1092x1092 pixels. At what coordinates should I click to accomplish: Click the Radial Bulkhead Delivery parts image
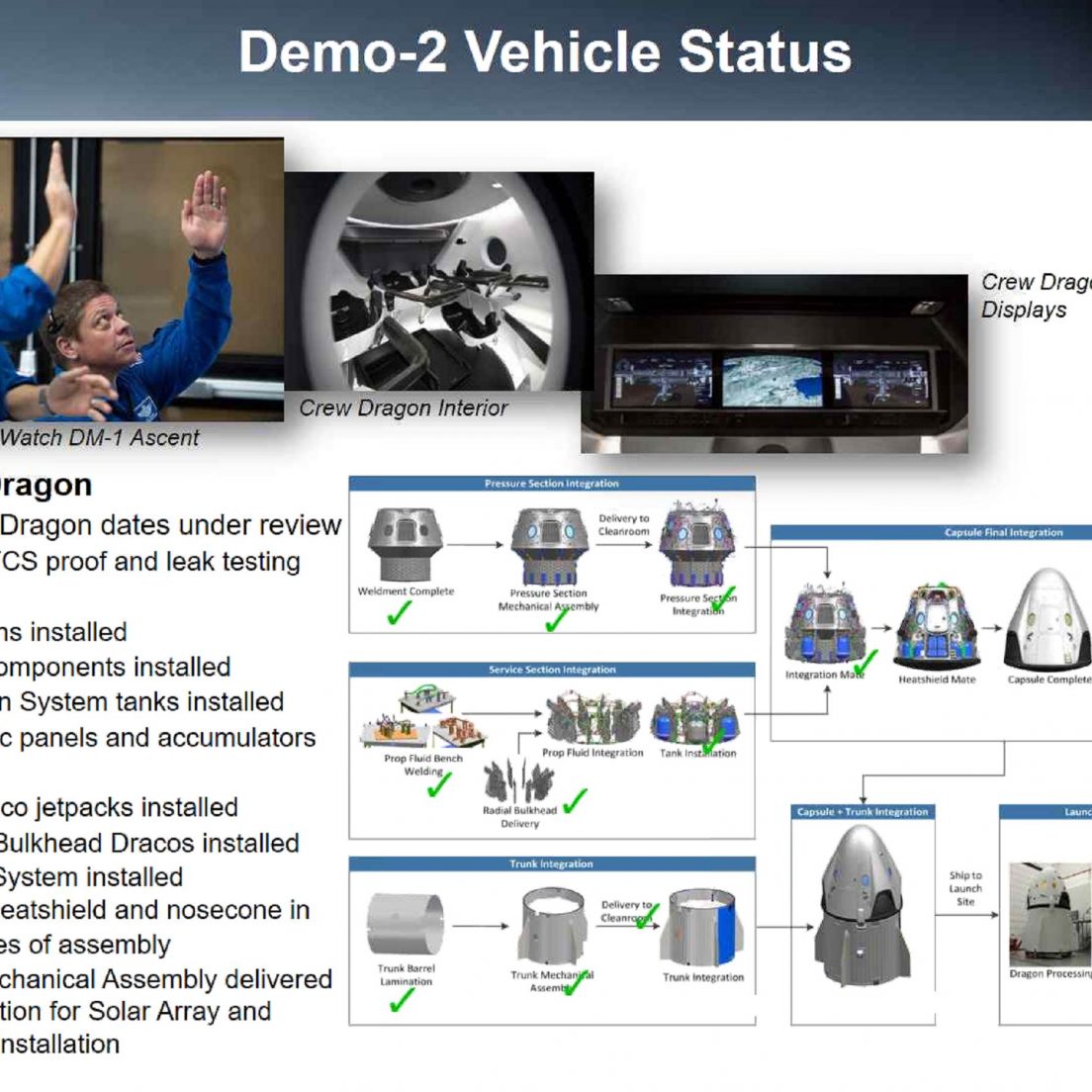519,781
